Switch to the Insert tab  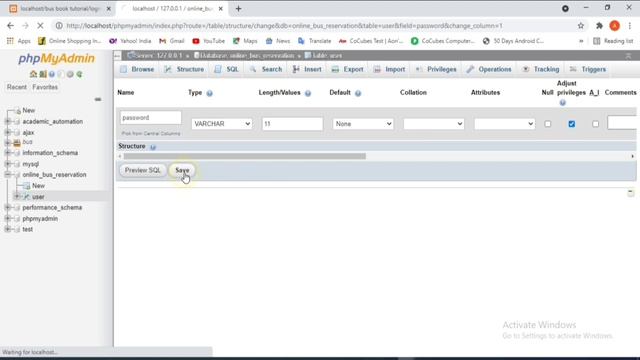pos(307,69)
